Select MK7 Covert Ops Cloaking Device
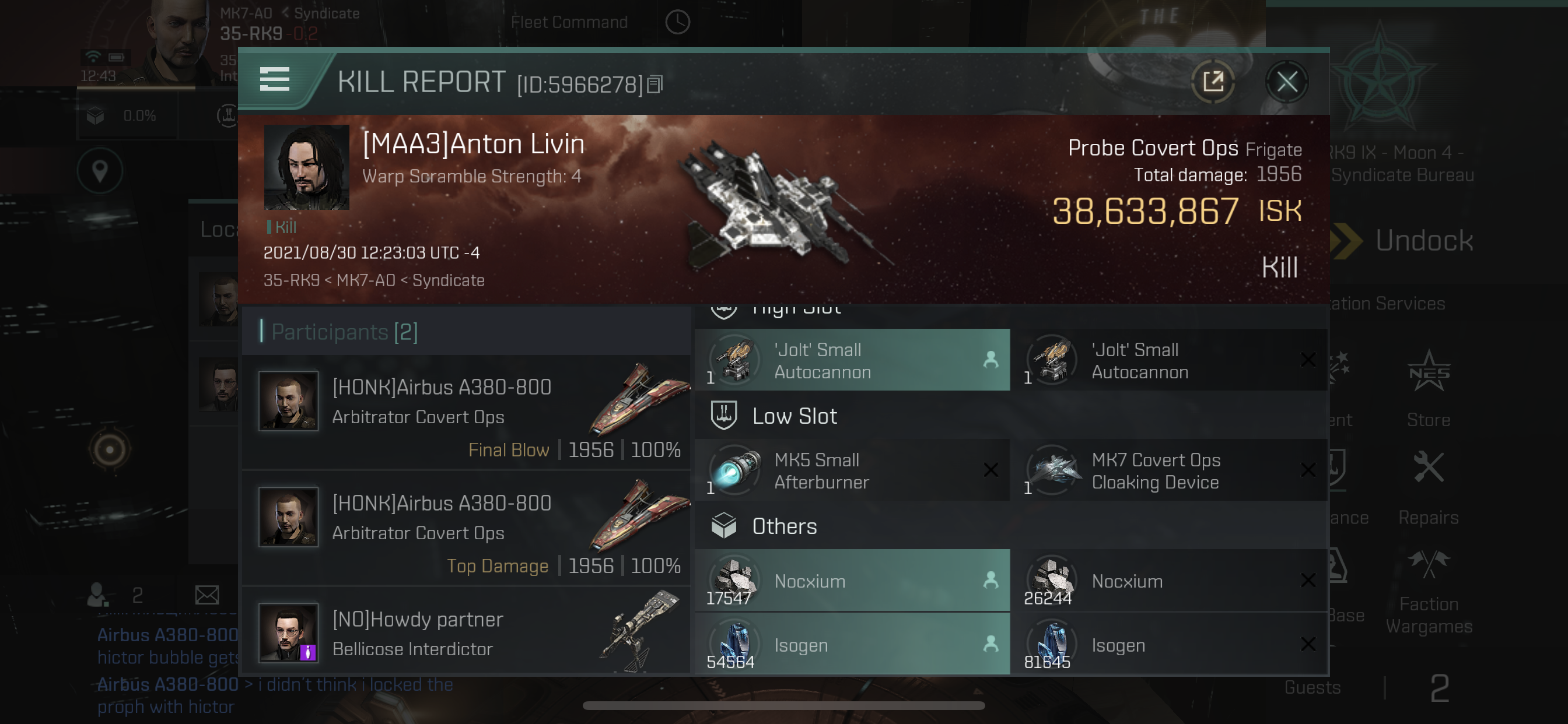 click(x=1168, y=470)
